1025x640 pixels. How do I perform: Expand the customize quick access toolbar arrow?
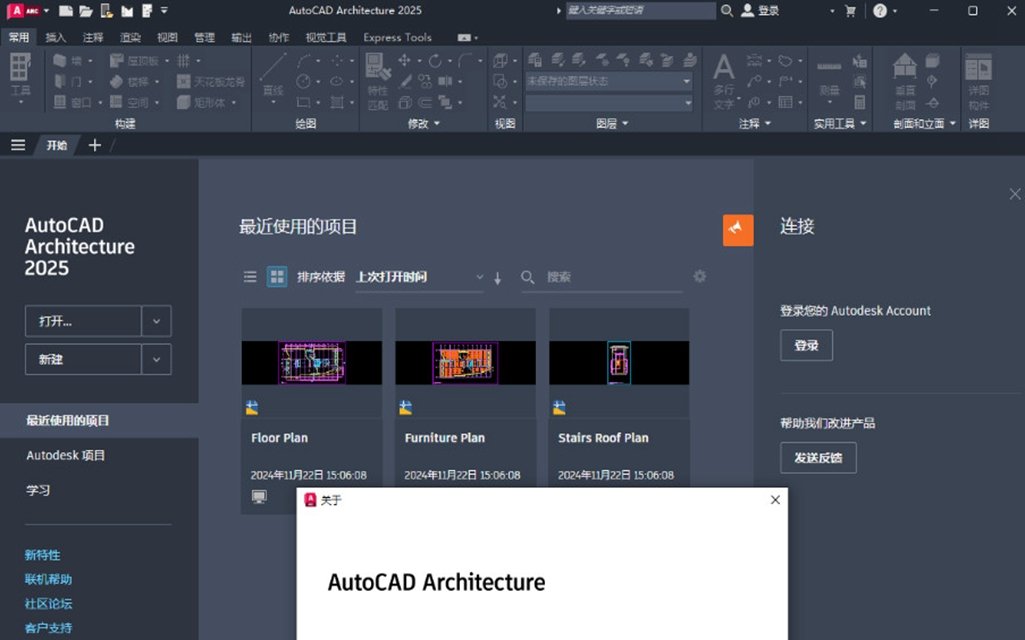pos(164,10)
